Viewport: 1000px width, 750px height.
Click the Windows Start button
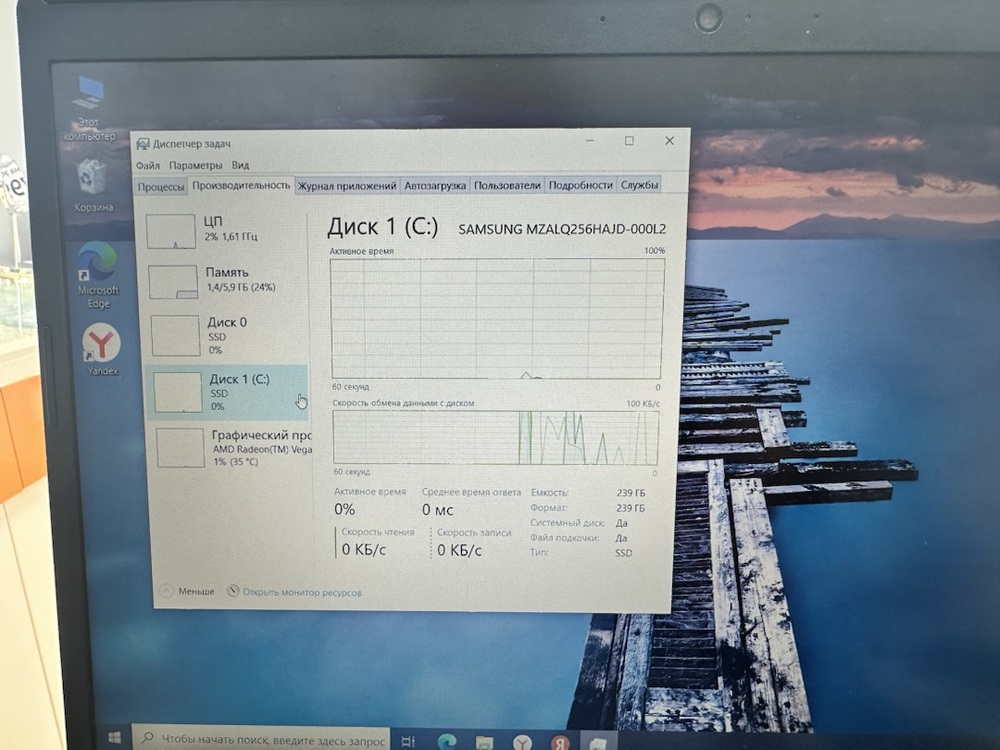click(x=115, y=738)
